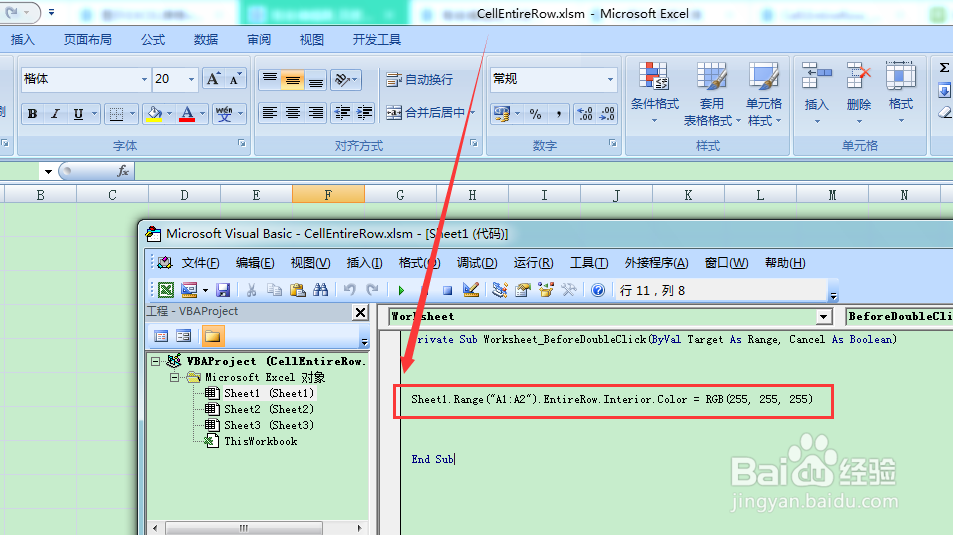Toggle center horizontal alignment button

[292, 113]
